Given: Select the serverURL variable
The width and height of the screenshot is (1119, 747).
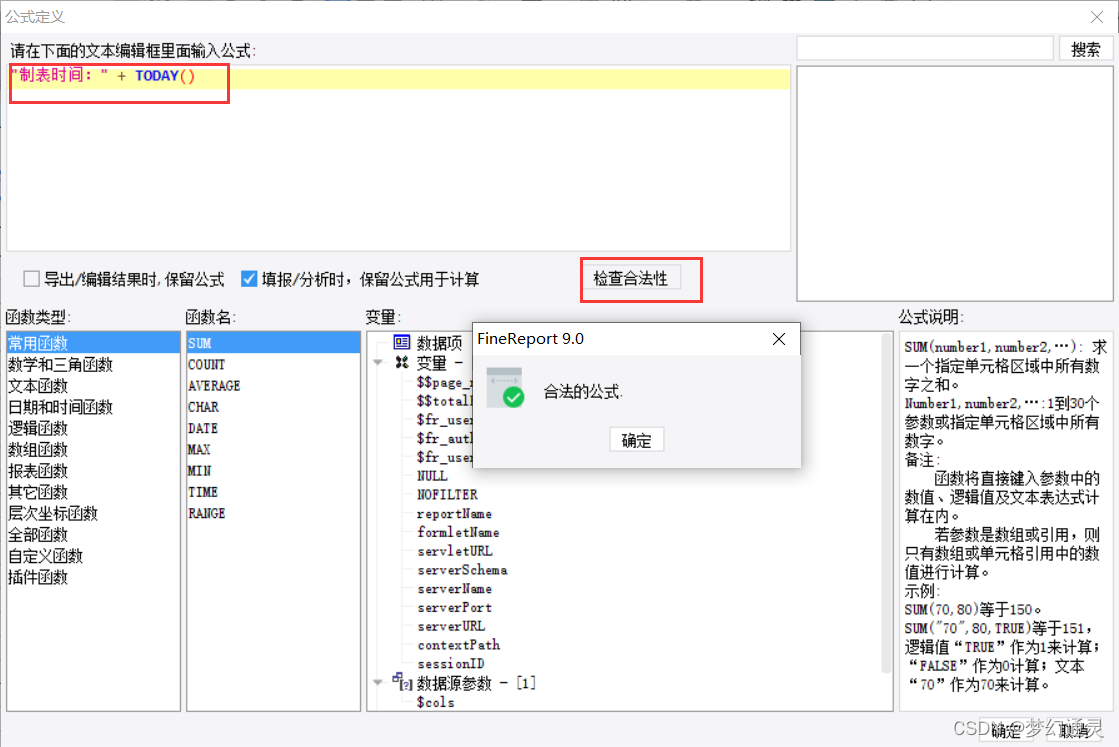Looking at the screenshot, I should click(451, 626).
